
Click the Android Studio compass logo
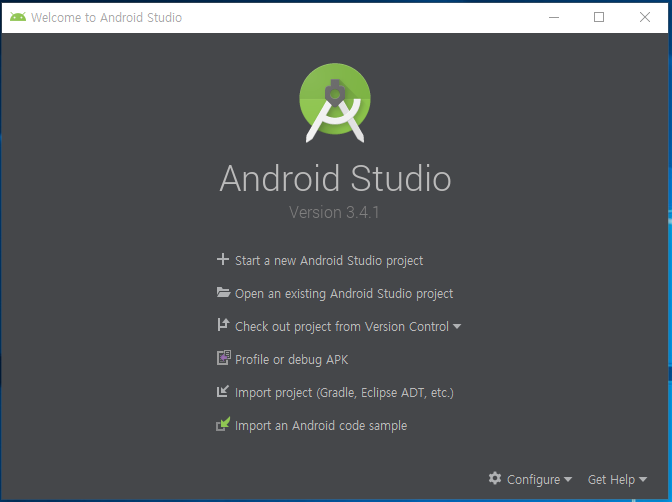click(x=335, y=103)
